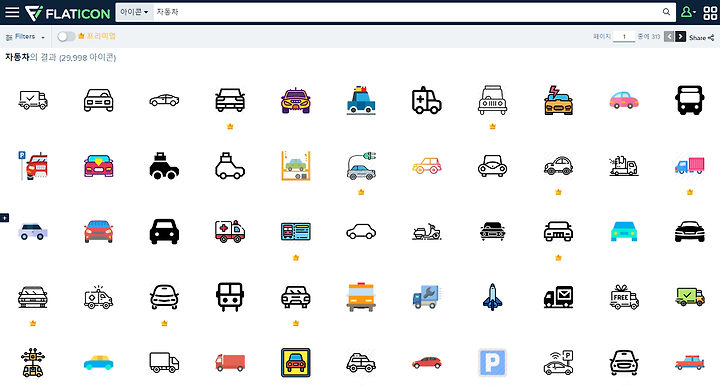Screen dimensions: 720x386
Task: Select the red car parking sign icon
Action: 33,166
